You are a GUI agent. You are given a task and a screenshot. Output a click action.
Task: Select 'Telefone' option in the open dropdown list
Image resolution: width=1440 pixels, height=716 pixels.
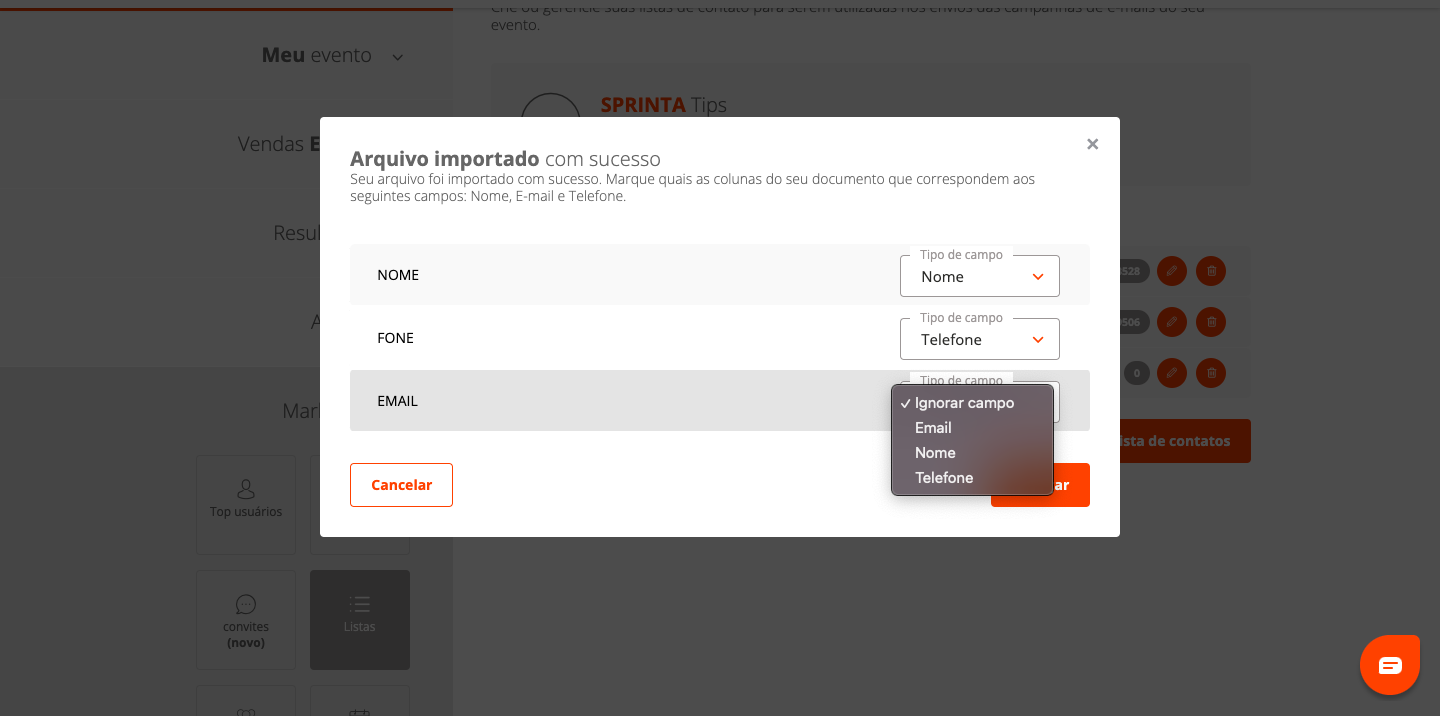coord(972,478)
